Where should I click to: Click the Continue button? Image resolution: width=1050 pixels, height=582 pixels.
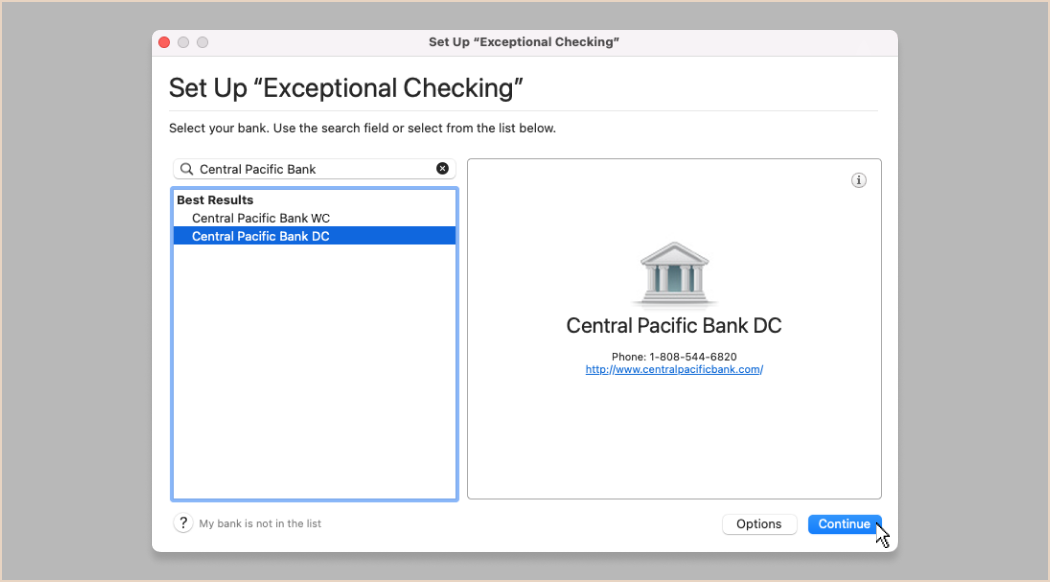pyautogui.click(x=844, y=524)
